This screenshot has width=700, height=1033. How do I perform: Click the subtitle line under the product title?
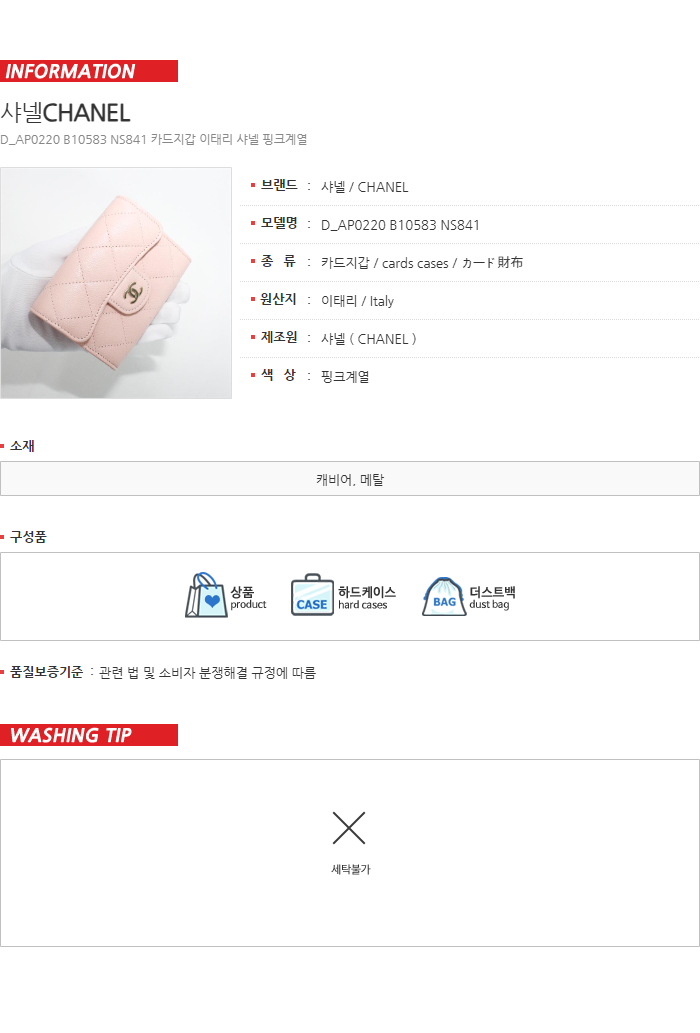[153, 139]
